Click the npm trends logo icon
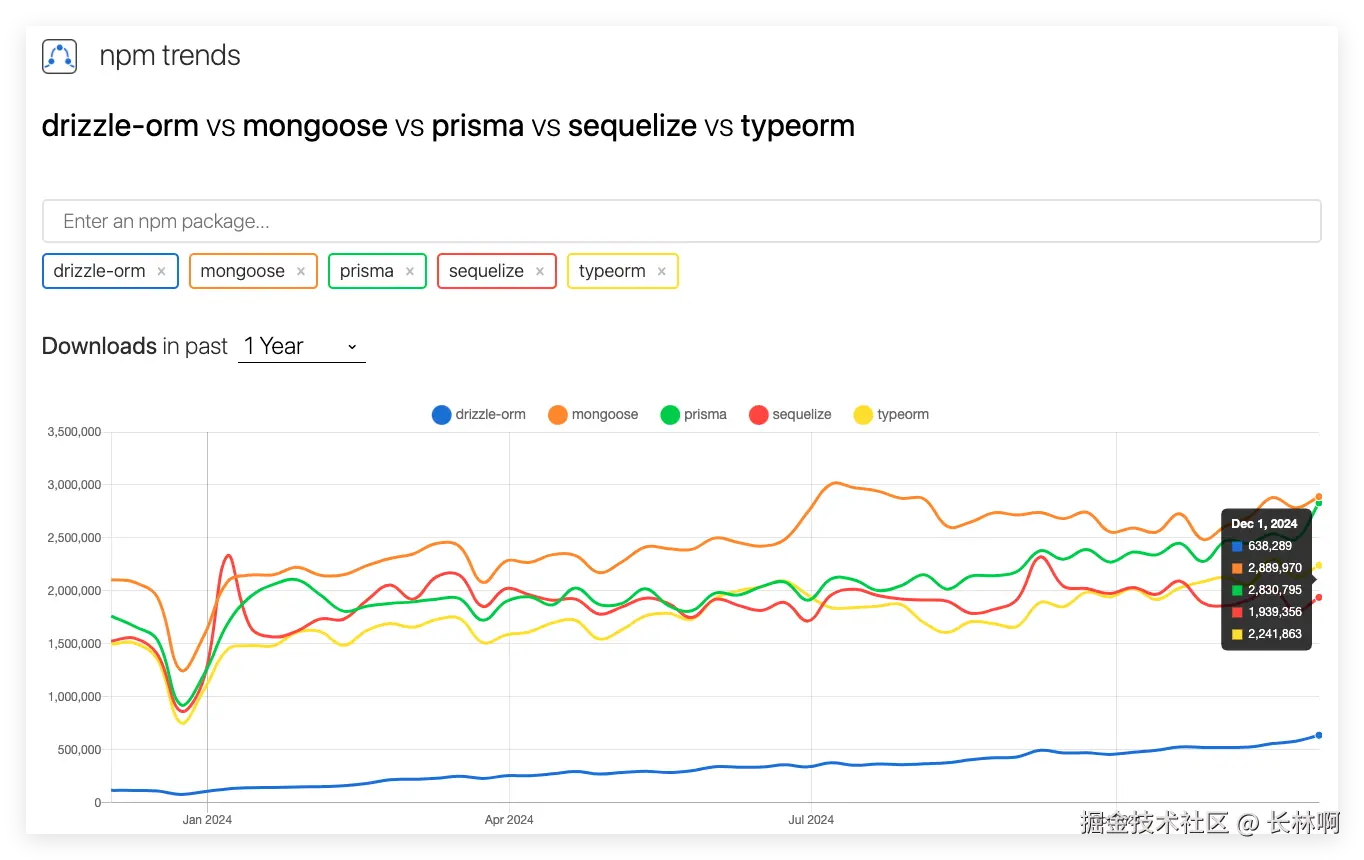 click(60, 56)
